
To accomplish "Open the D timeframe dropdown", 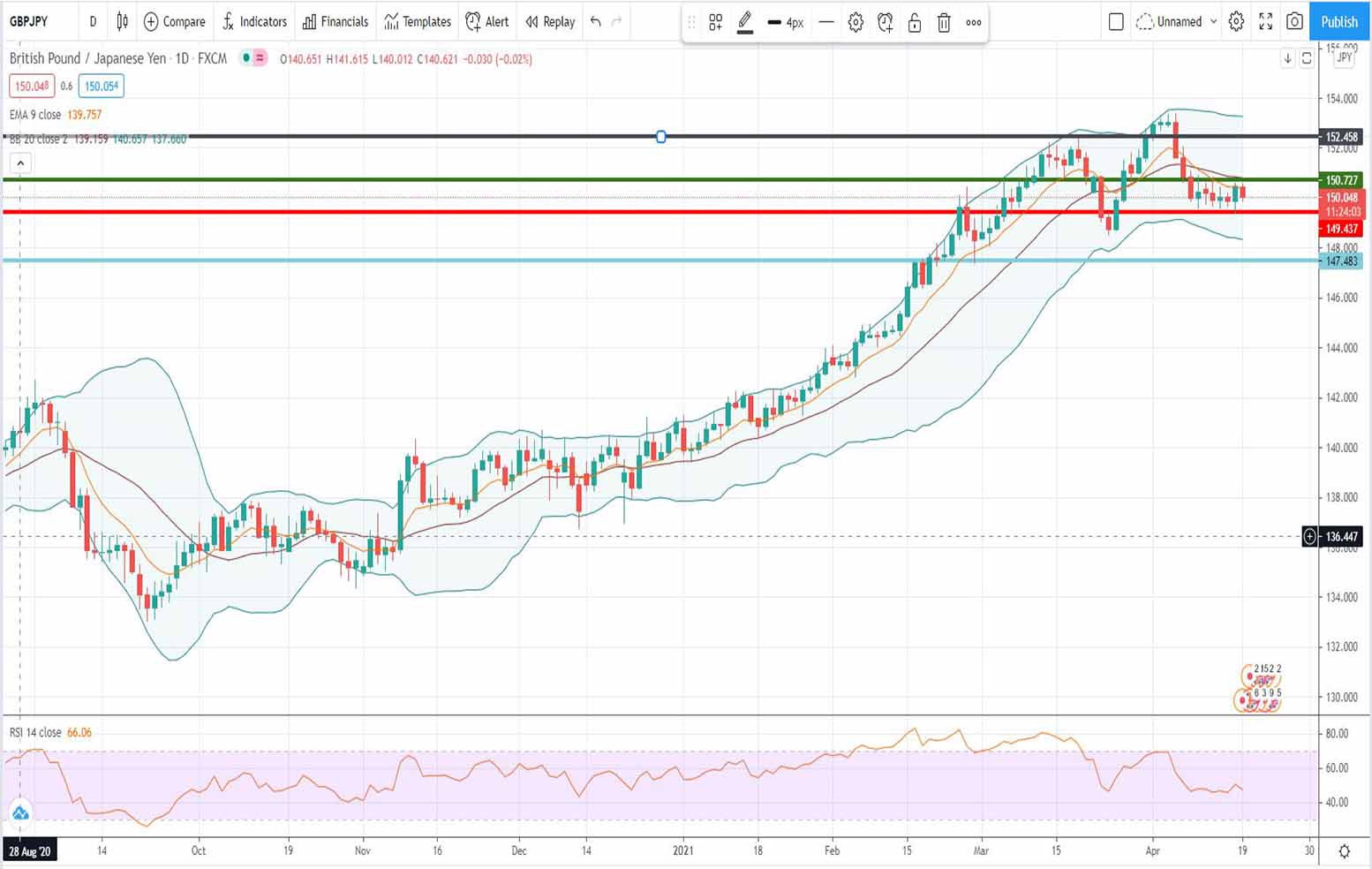I will tap(93, 22).
